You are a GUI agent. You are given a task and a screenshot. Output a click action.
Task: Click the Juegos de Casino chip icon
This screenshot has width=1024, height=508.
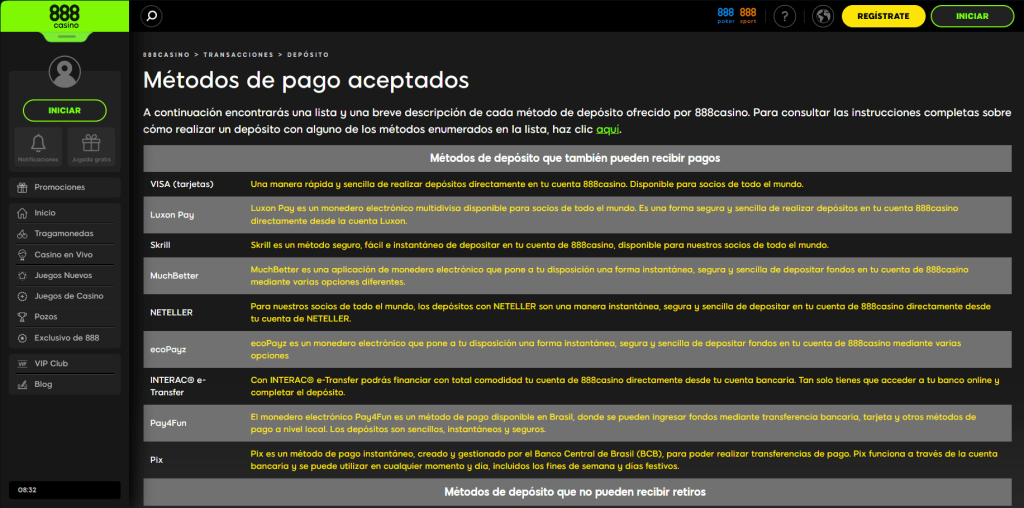pyautogui.click(x=22, y=296)
